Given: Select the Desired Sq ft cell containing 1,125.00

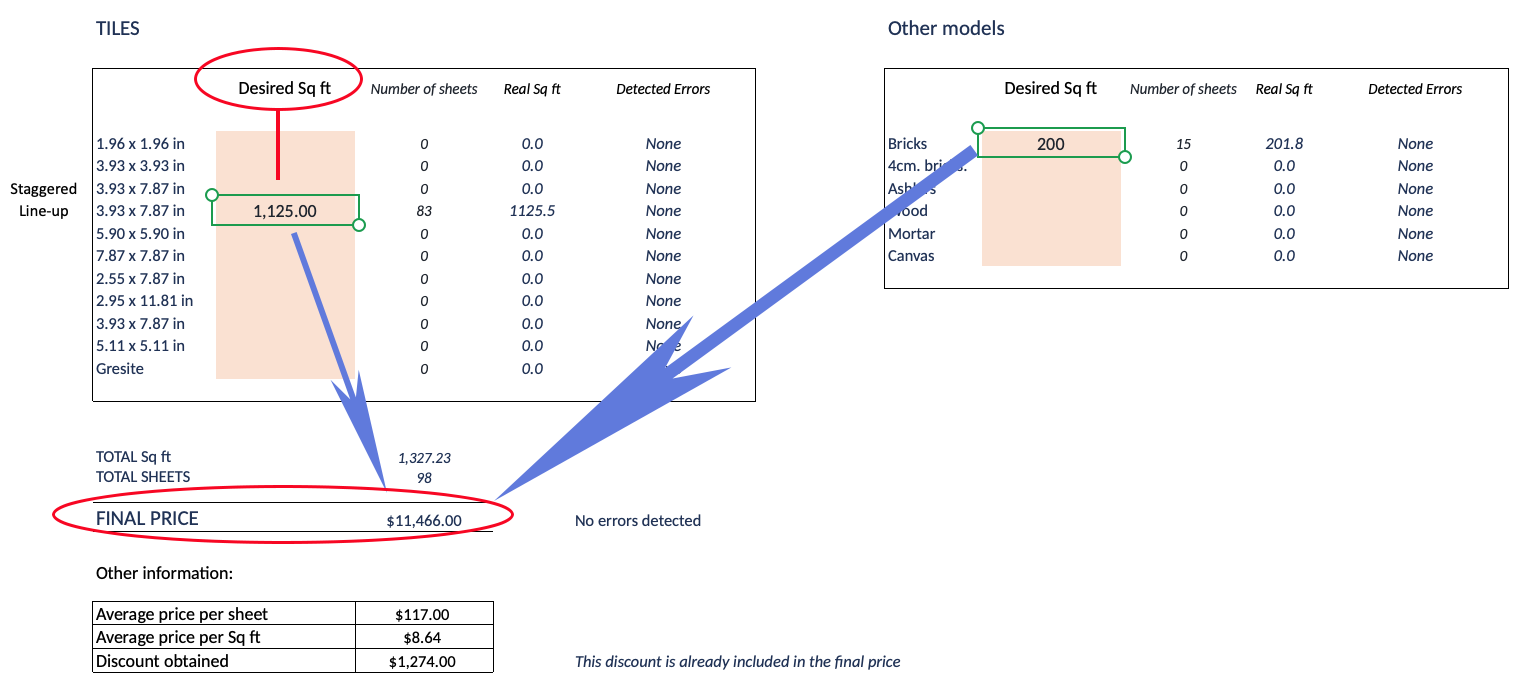Looking at the screenshot, I should click(x=285, y=211).
